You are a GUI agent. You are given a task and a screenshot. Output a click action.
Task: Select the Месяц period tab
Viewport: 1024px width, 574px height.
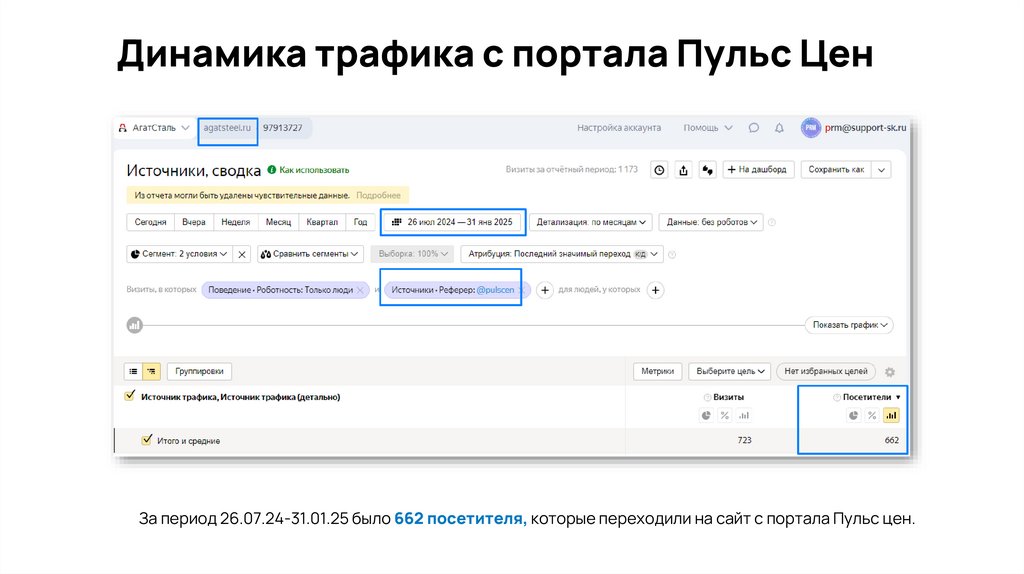pyautogui.click(x=278, y=222)
